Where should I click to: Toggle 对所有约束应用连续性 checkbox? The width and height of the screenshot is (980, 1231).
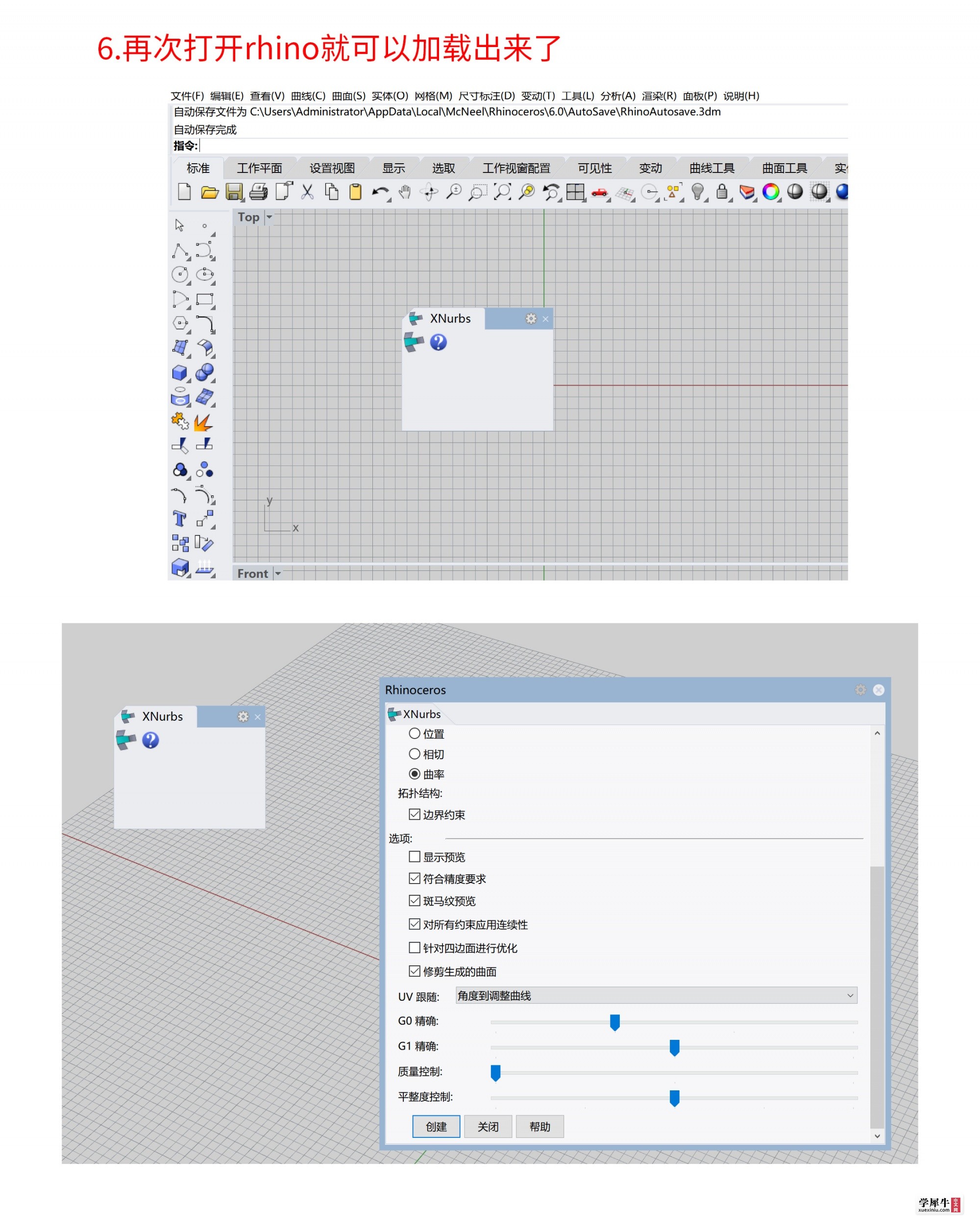coord(415,924)
